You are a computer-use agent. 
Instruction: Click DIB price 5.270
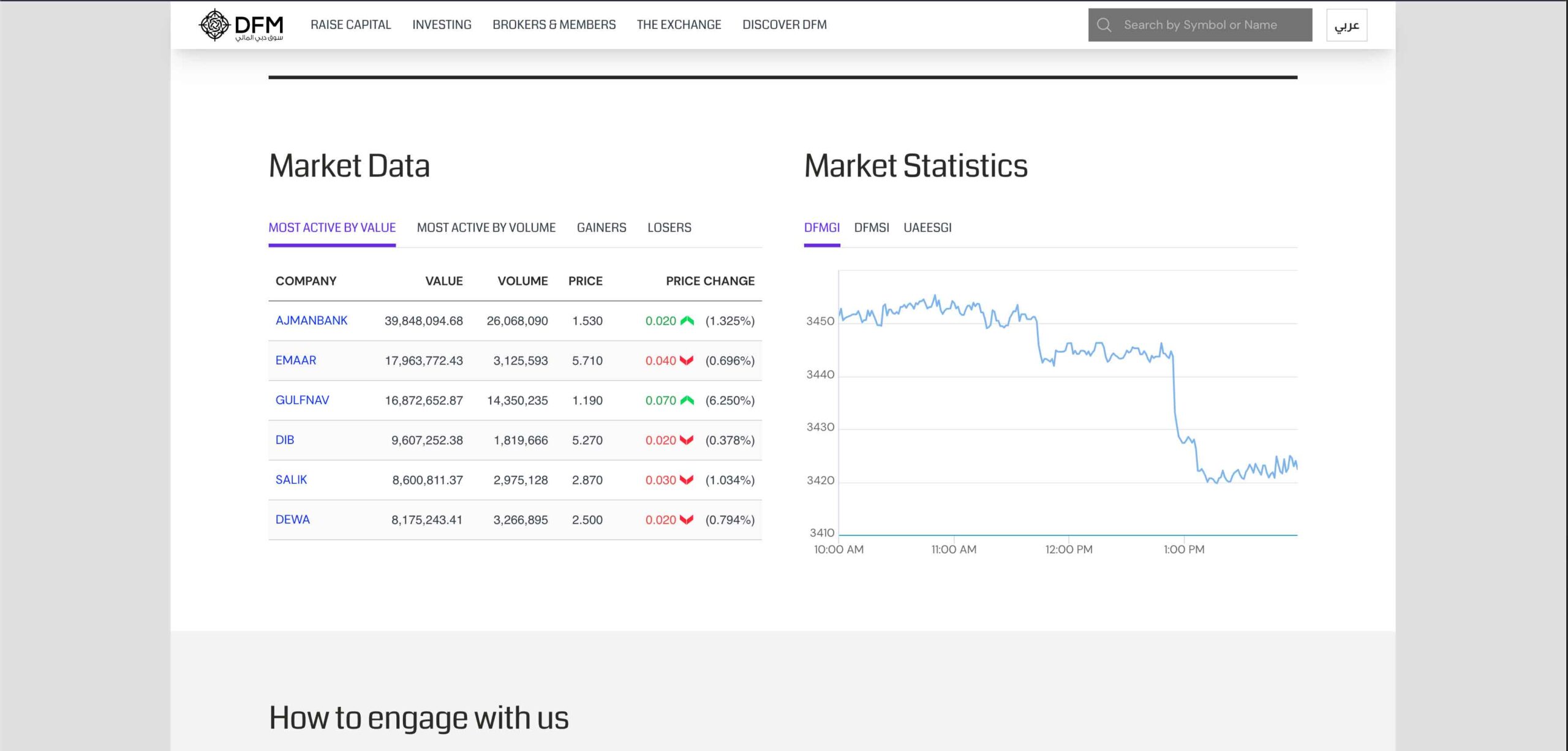tap(587, 440)
